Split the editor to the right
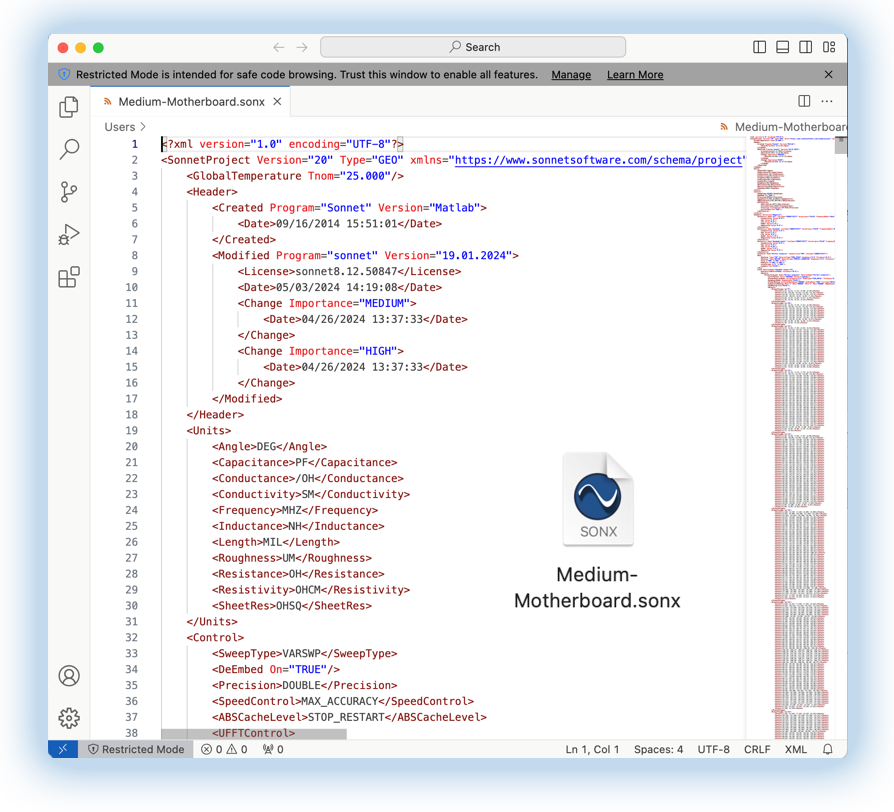Image resolution: width=894 pixels, height=812 pixels. (x=804, y=101)
